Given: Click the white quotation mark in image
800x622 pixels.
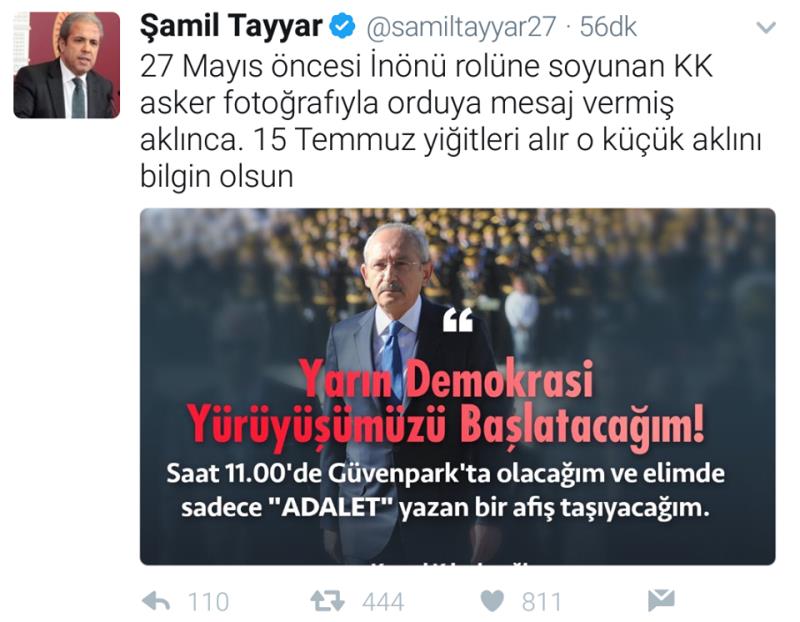Looking at the screenshot, I should [458, 319].
